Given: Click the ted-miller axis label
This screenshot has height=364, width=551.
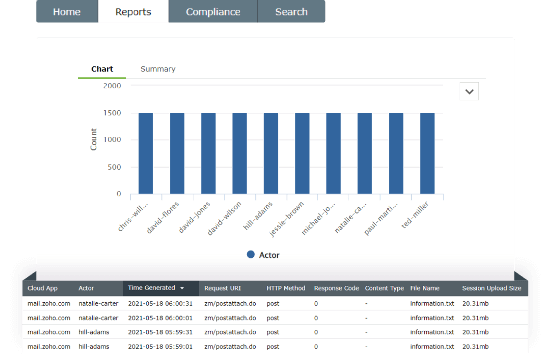Looking at the screenshot, I should coord(415,215).
